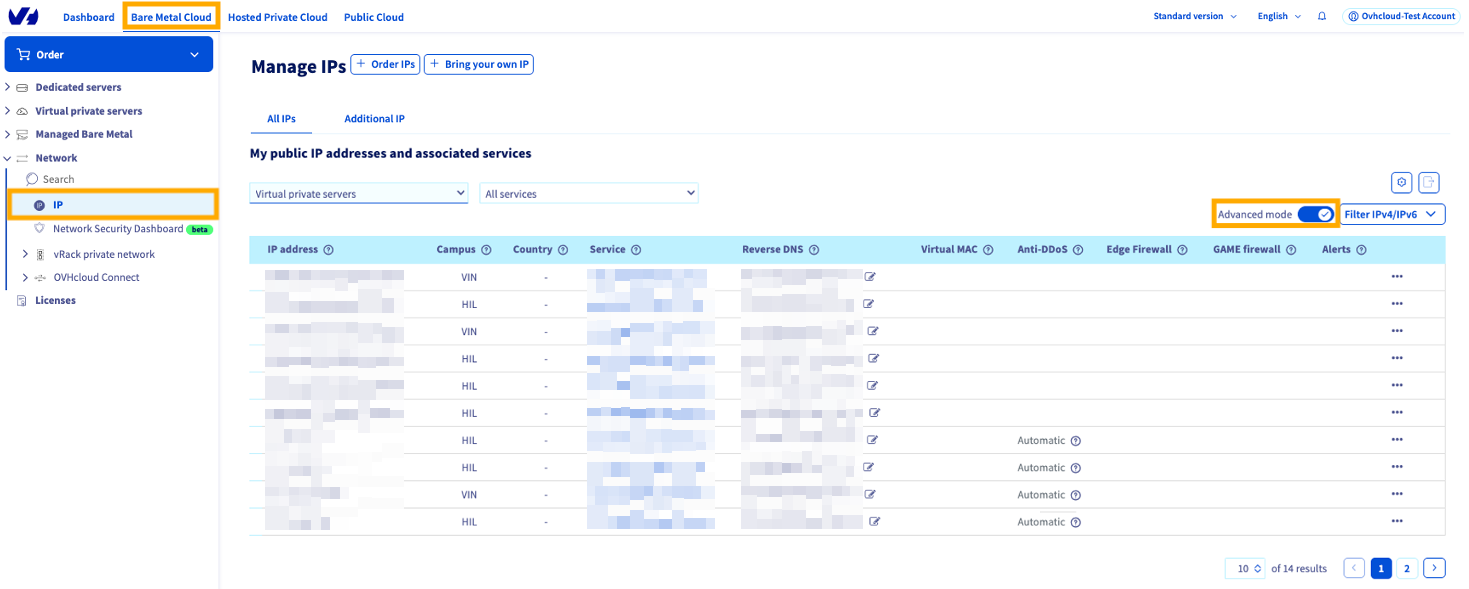This screenshot has height=589, width=1469.
Task: Click the Automatic info icon on a GAME firewall row
Action: tap(1076, 440)
